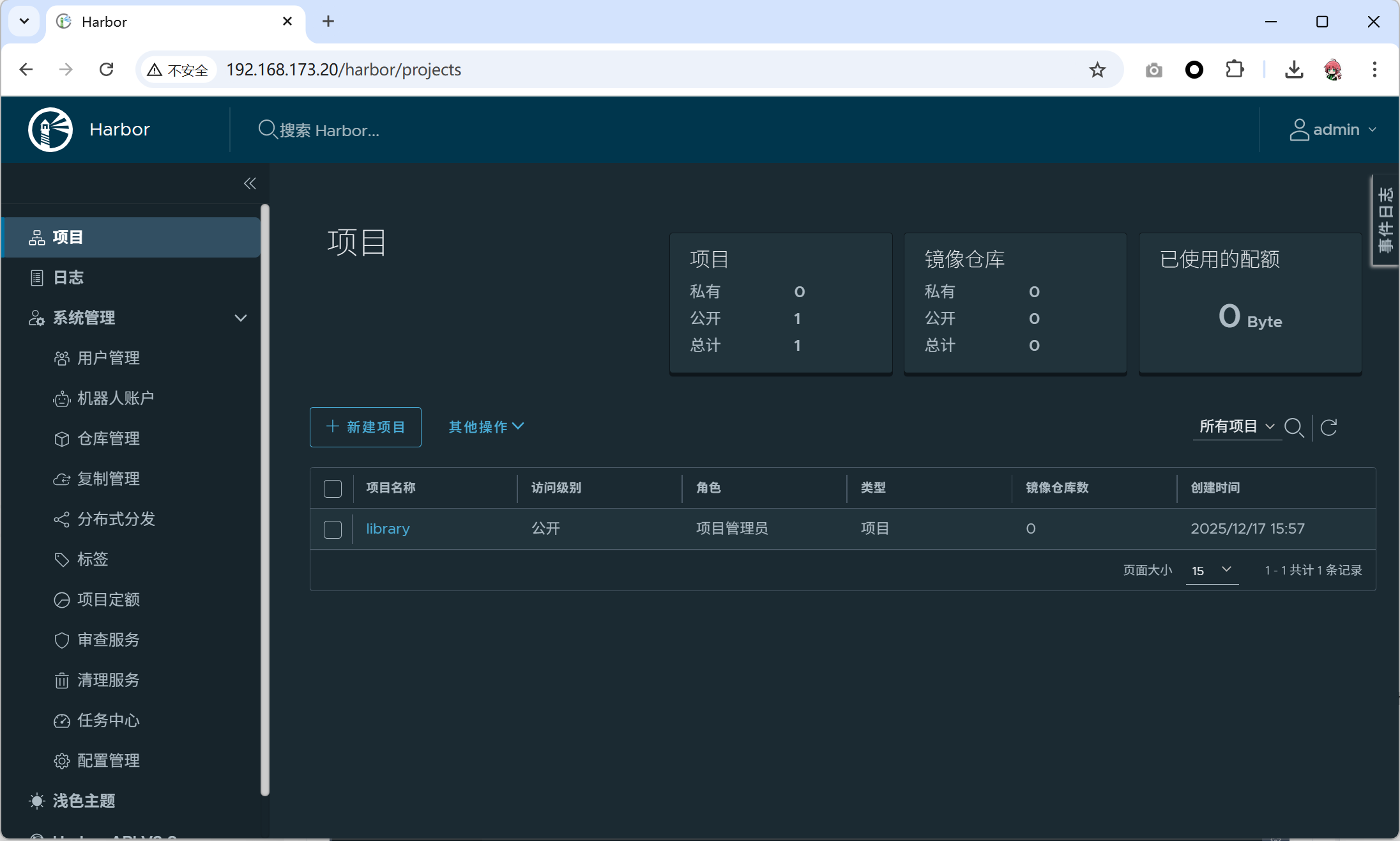Switch to 浅色主题 light theme
The image size is (1400, 841).
pyautogui.click(x=83, y=801)
